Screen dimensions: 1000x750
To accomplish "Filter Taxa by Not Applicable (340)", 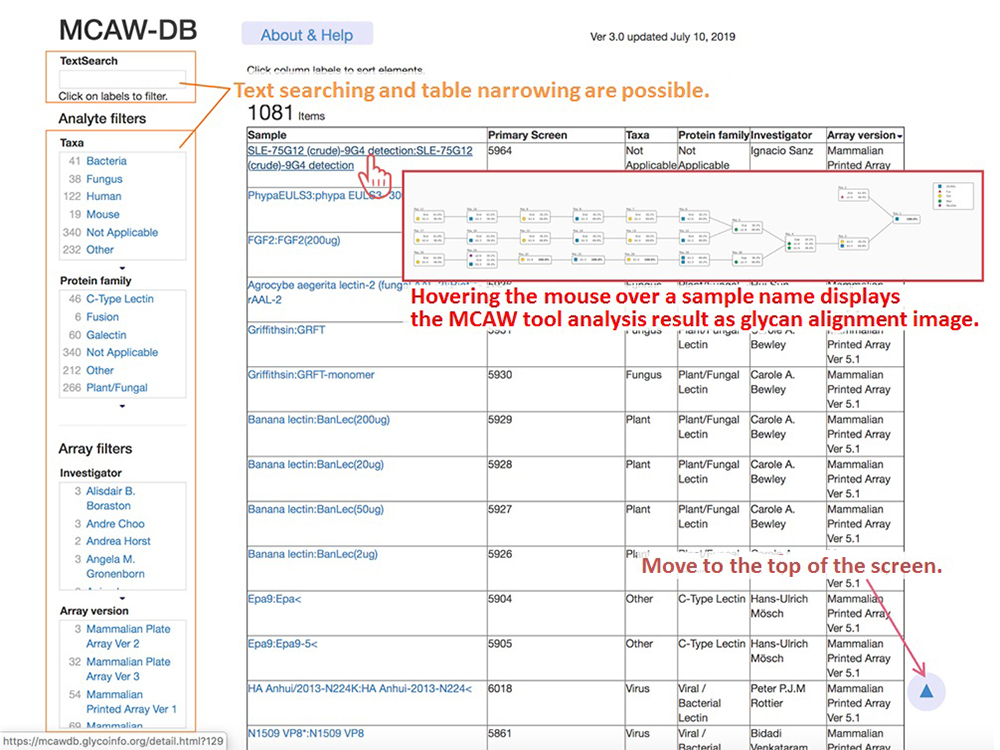I will point(122,232).
